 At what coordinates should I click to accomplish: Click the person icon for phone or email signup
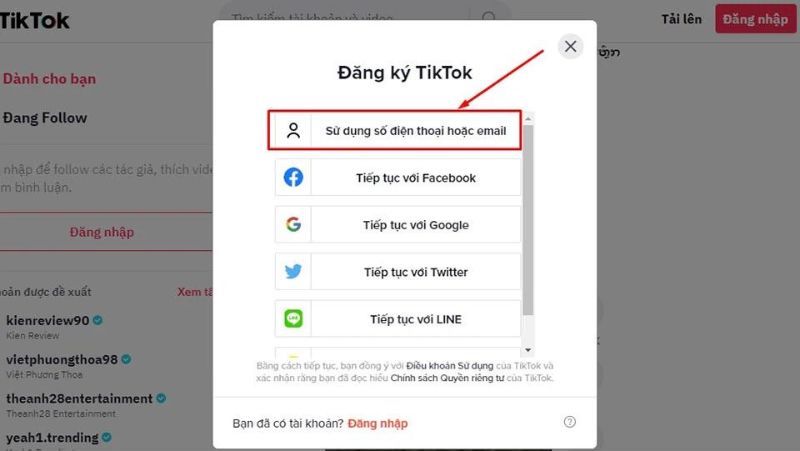point(293,131)
